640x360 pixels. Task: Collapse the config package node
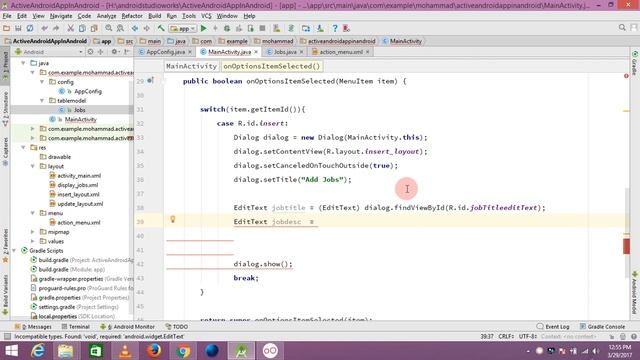pyautogui.click(x=42, y=82)
